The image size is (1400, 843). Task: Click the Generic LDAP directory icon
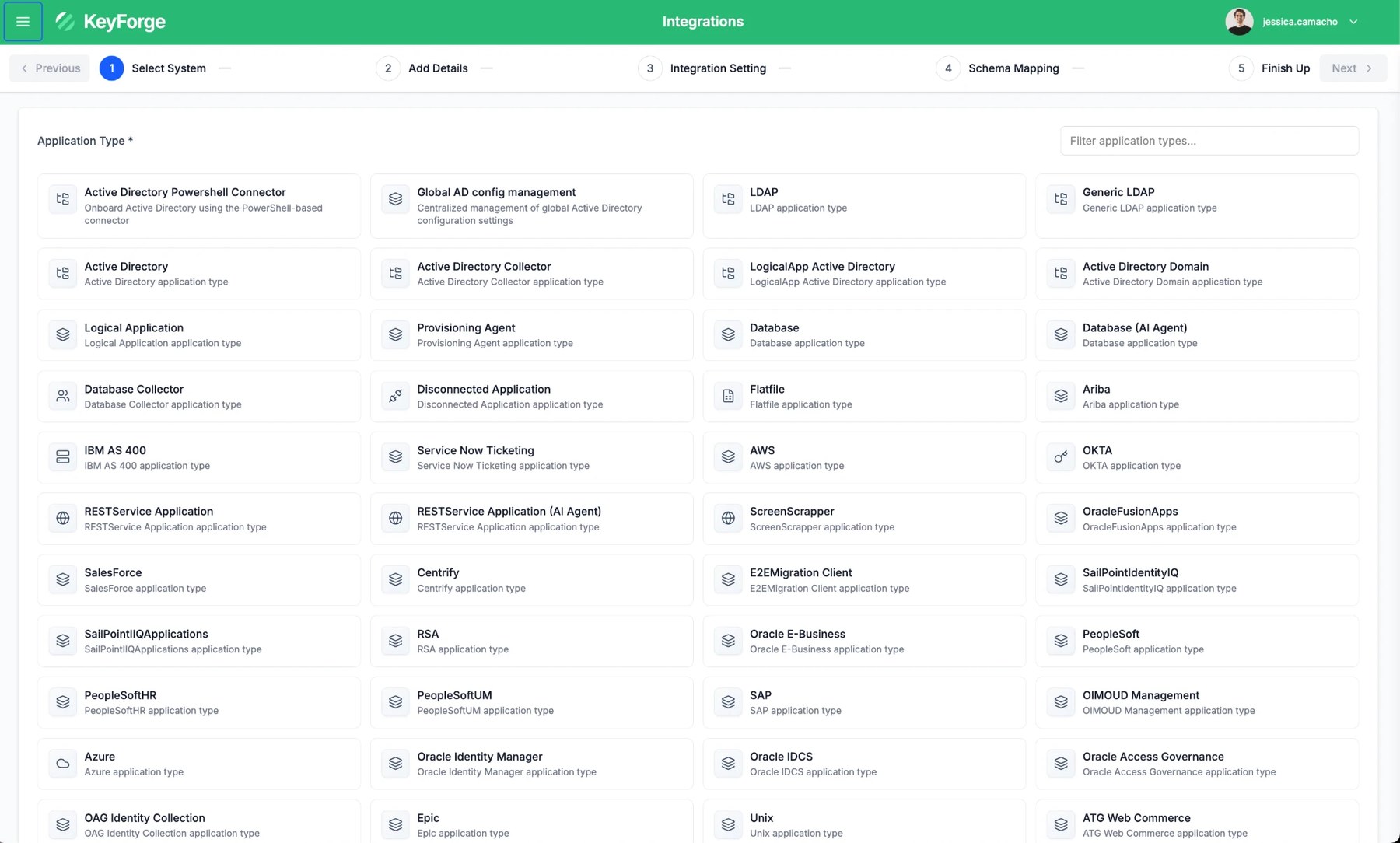(x=1061, y=199)
